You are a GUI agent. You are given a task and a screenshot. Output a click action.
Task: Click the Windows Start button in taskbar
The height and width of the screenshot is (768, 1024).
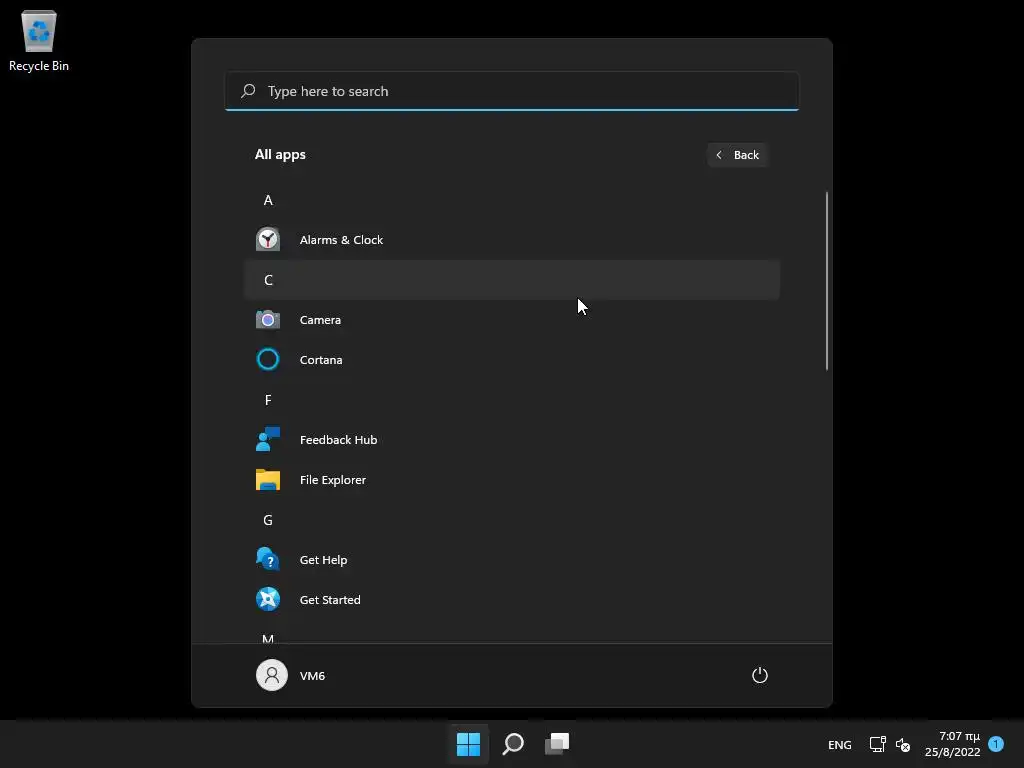point(468,744)
